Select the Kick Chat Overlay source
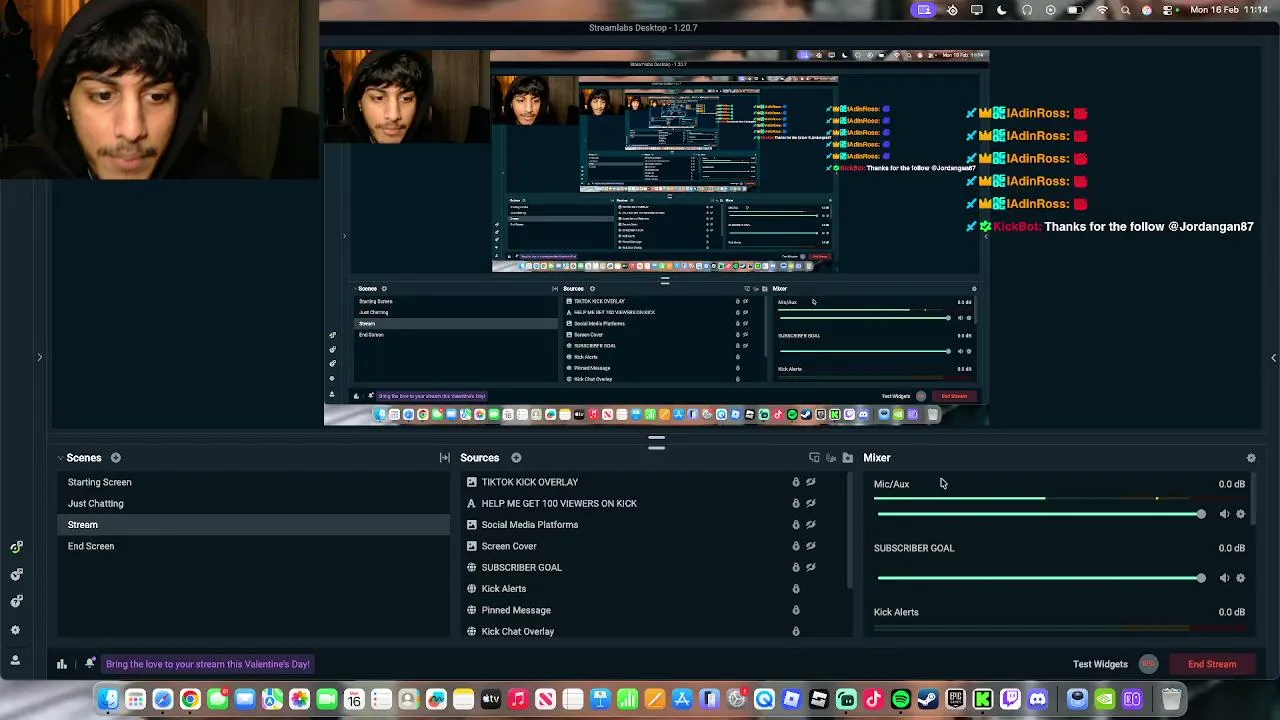Viewport: 1280px width, 720px height. coord(517,631)
